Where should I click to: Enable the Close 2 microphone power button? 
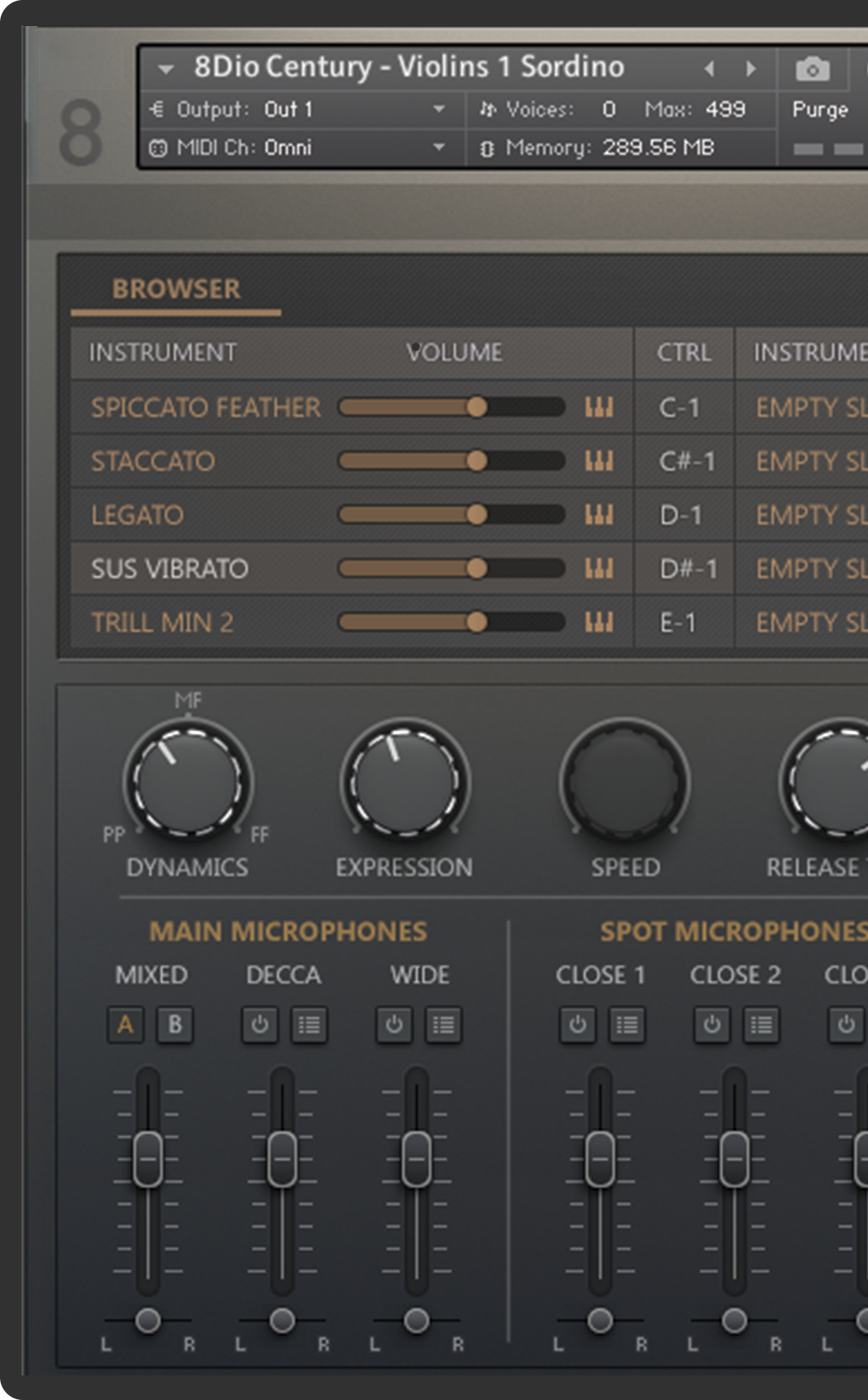(x=712, y=1024)
